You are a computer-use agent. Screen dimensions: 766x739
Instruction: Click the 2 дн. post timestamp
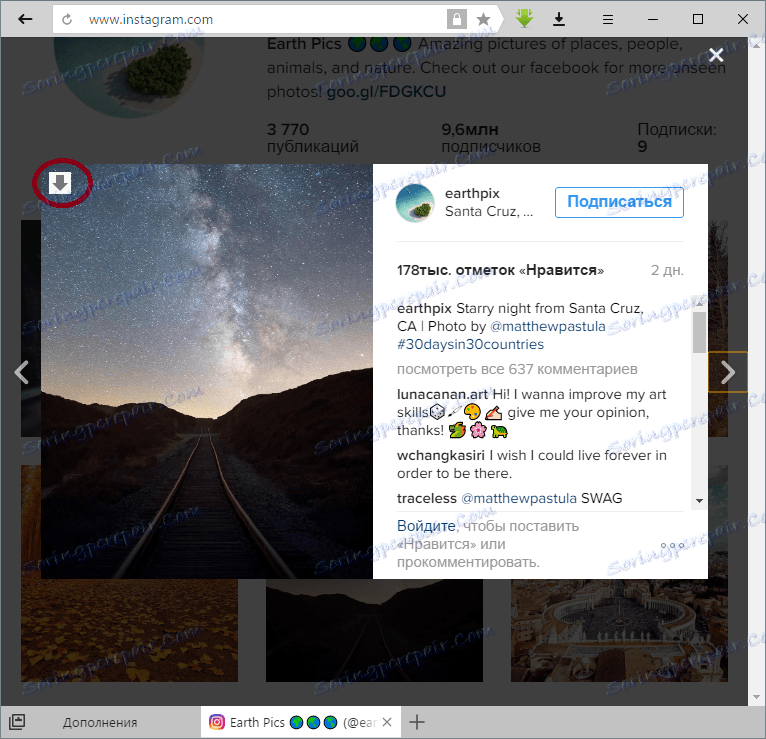pyautogui.click(x=667, y=270)
